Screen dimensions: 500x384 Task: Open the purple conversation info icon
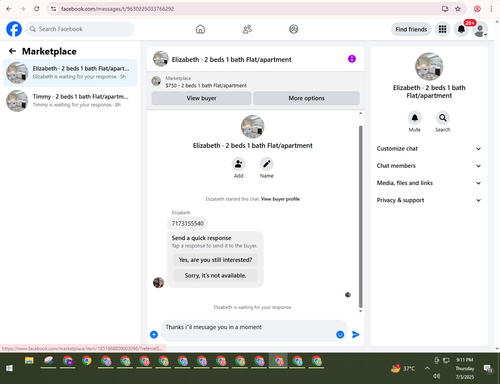(352, 59)
